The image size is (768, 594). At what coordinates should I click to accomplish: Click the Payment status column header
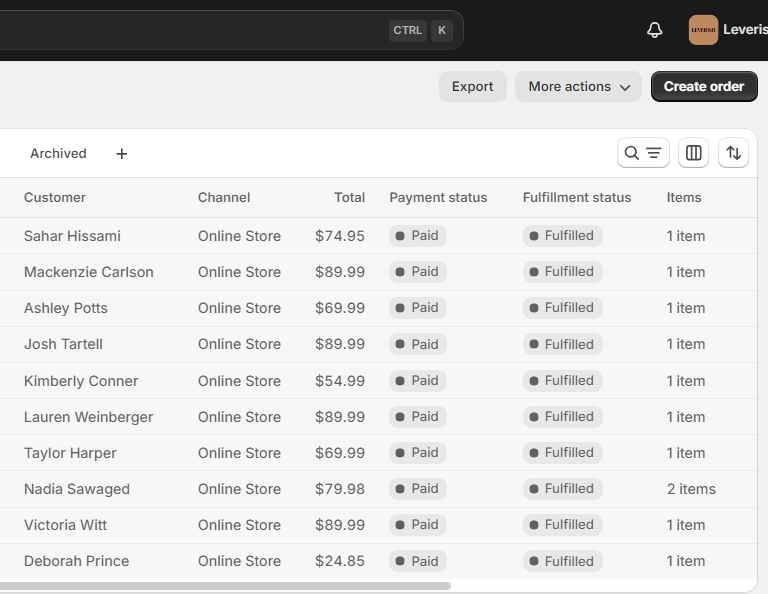(x=438, y=198)
